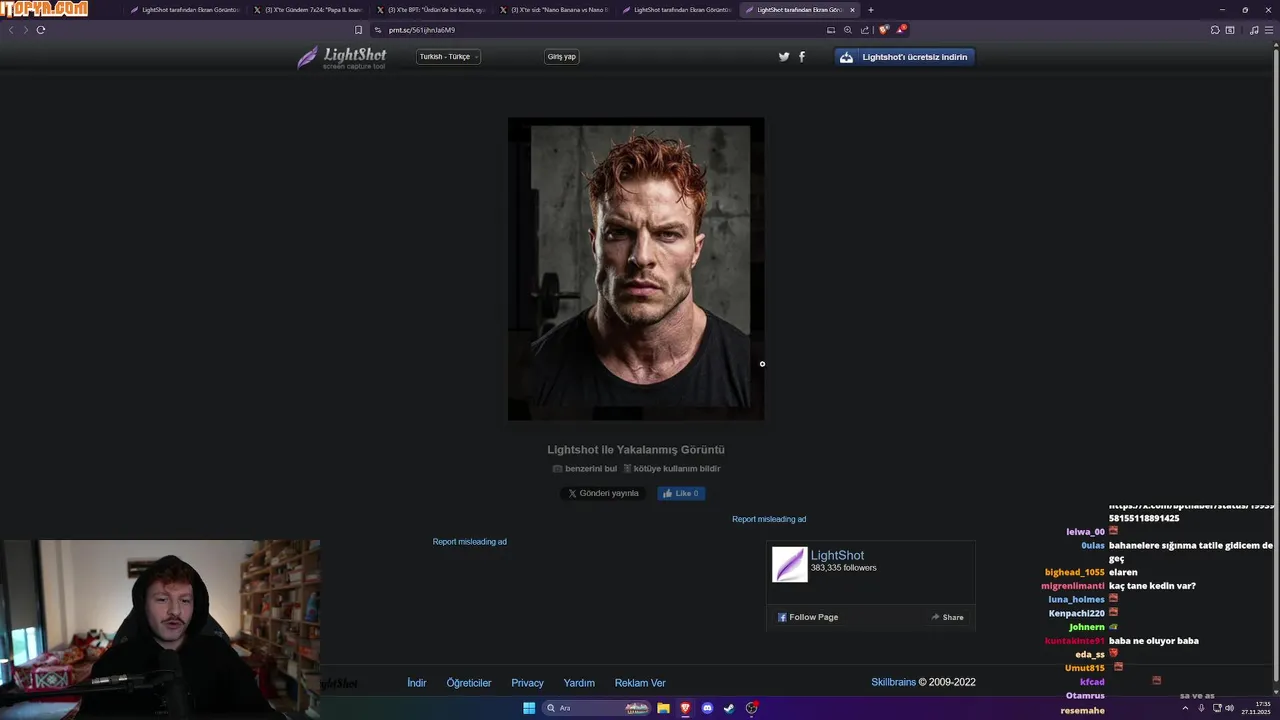This screenshot has width=1280, height=720.
Task: Open Brave Shields lion icon
Action: coord(884,30)
